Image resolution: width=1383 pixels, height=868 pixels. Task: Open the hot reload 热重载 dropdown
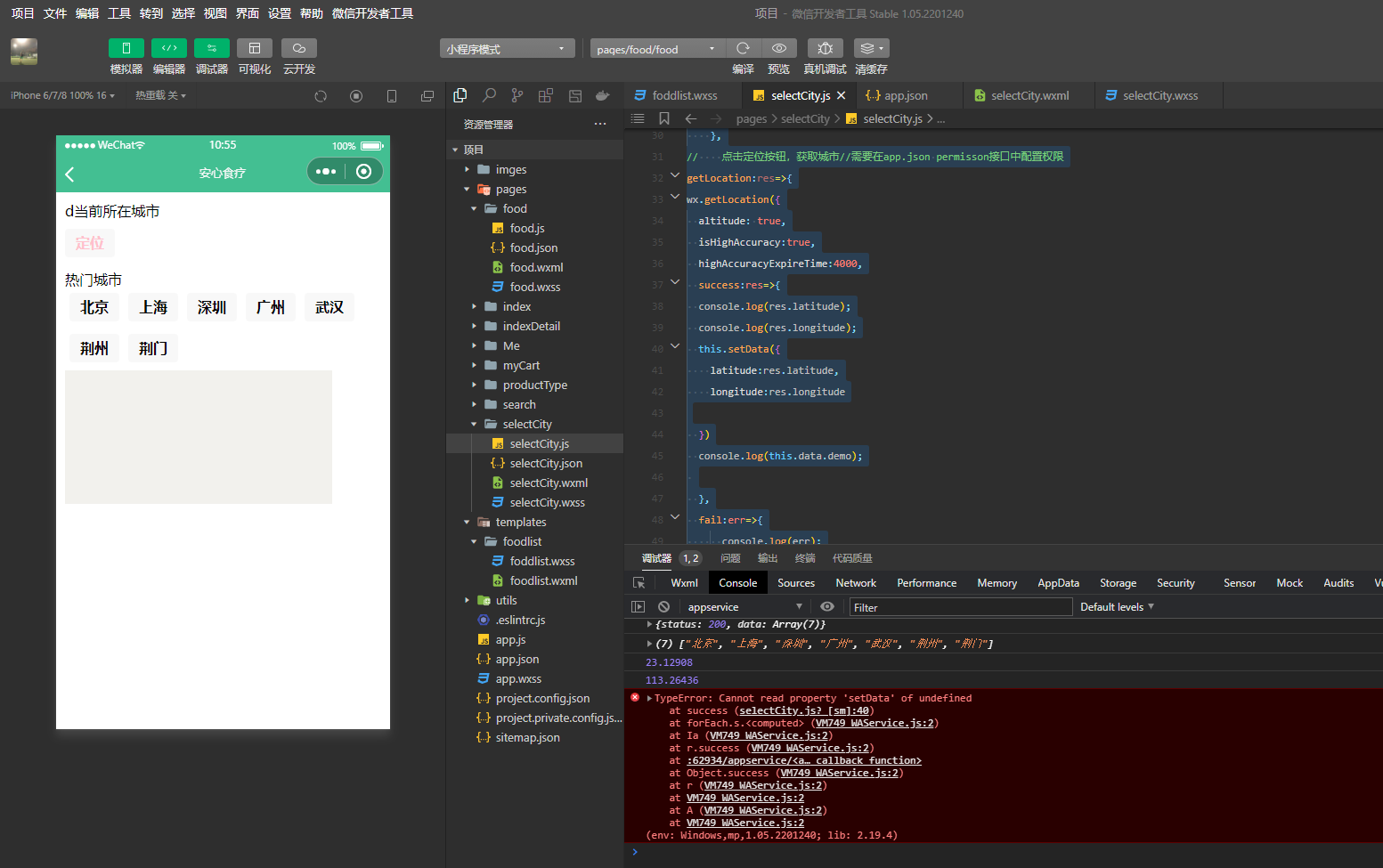point(160,95)
